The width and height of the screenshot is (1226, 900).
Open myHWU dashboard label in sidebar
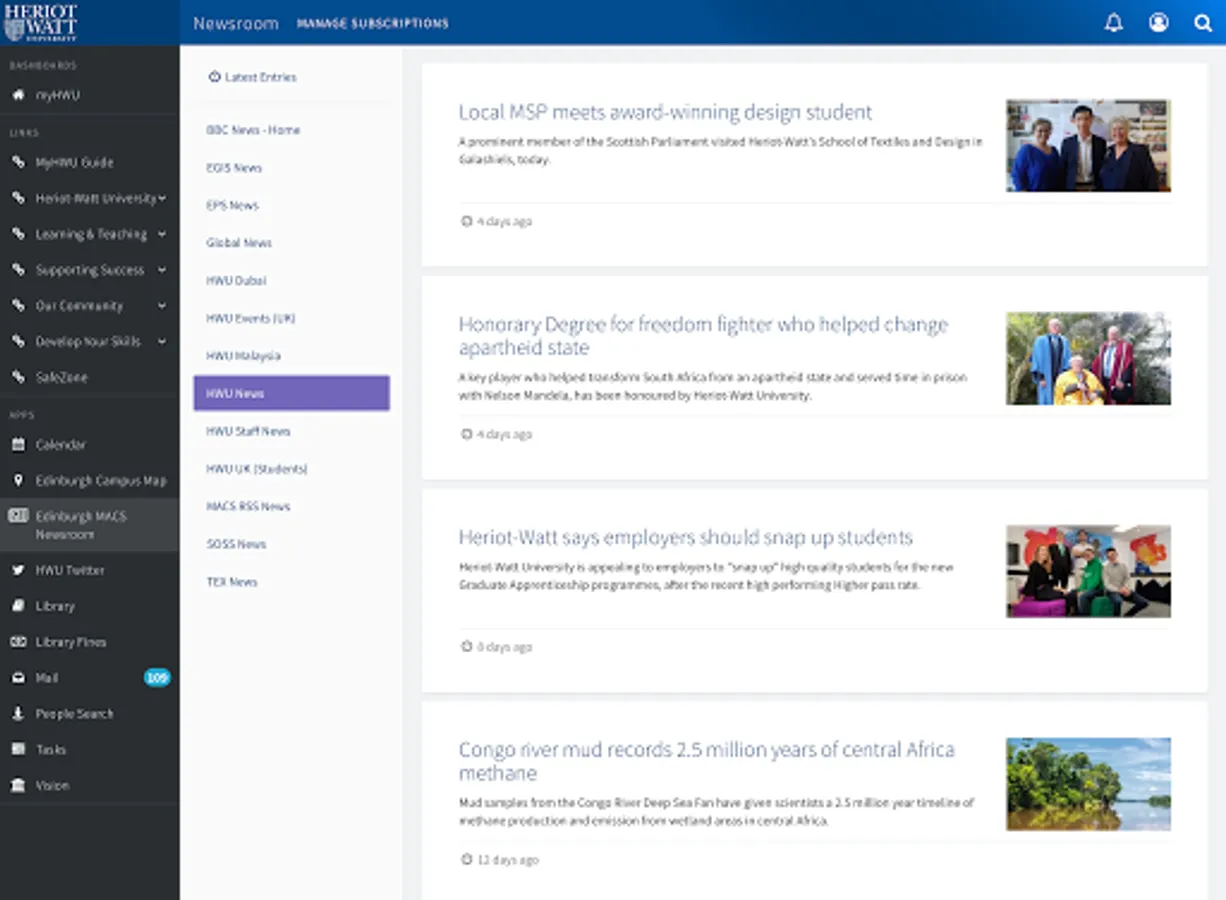[x=57, y=95]
